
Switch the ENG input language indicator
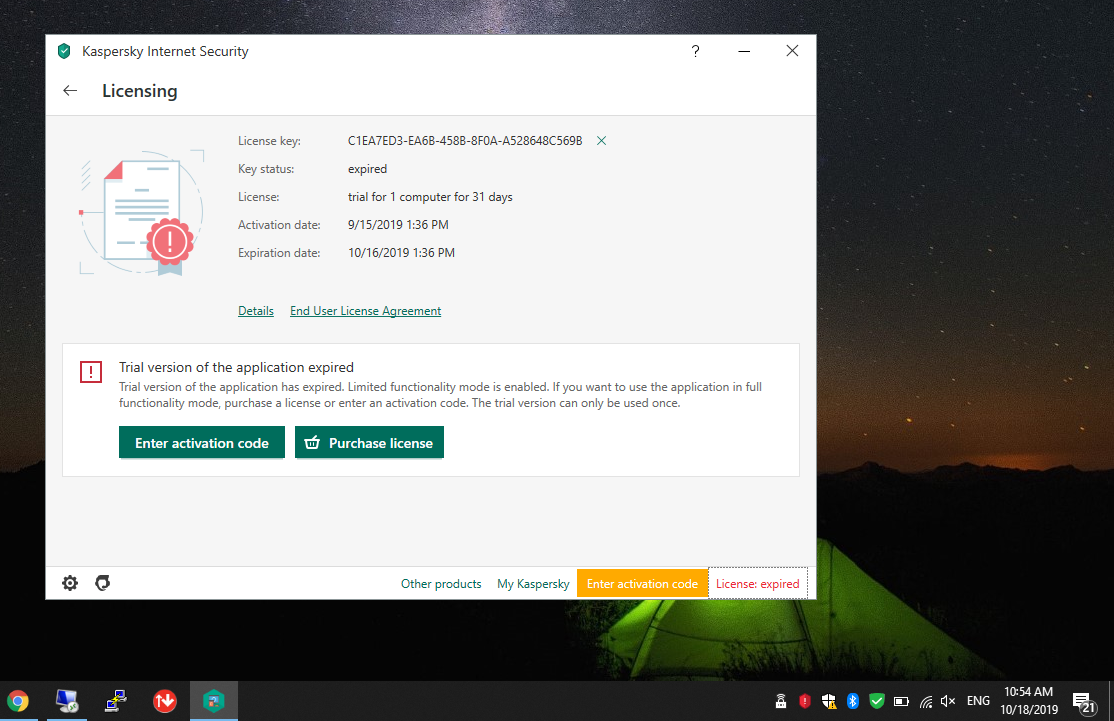(x=978, y=701)
